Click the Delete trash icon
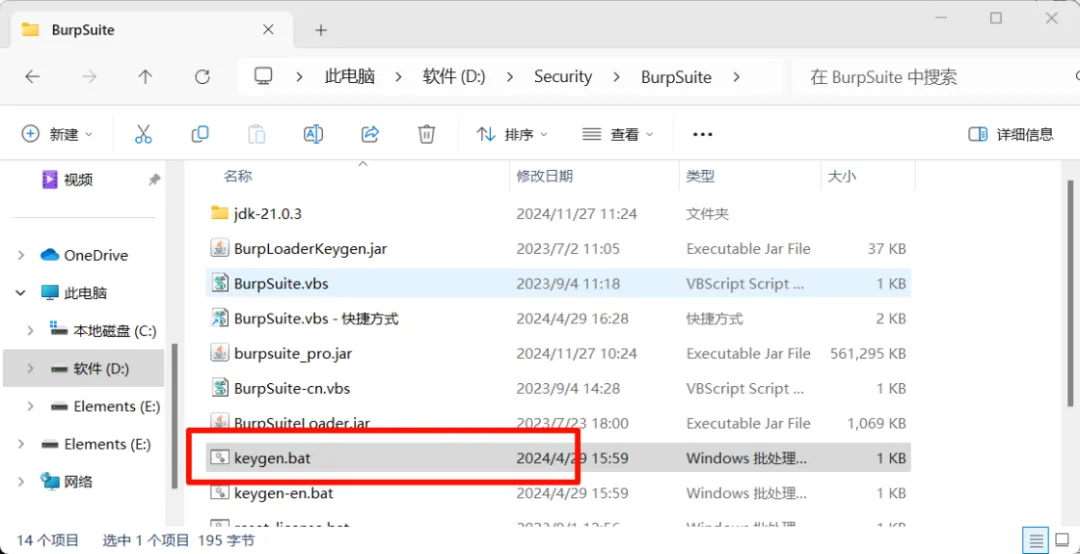Image resolution: width=1080 pixels, height=554 pixels. [427, 134]
